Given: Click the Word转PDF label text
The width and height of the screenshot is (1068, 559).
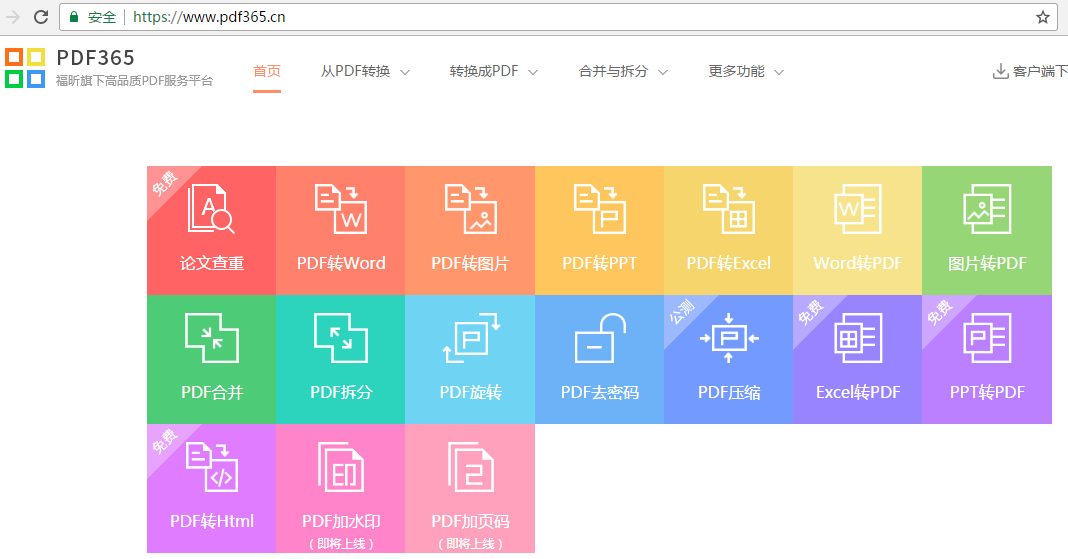Looking at the screenshot, I should click(x=858, y=263).
